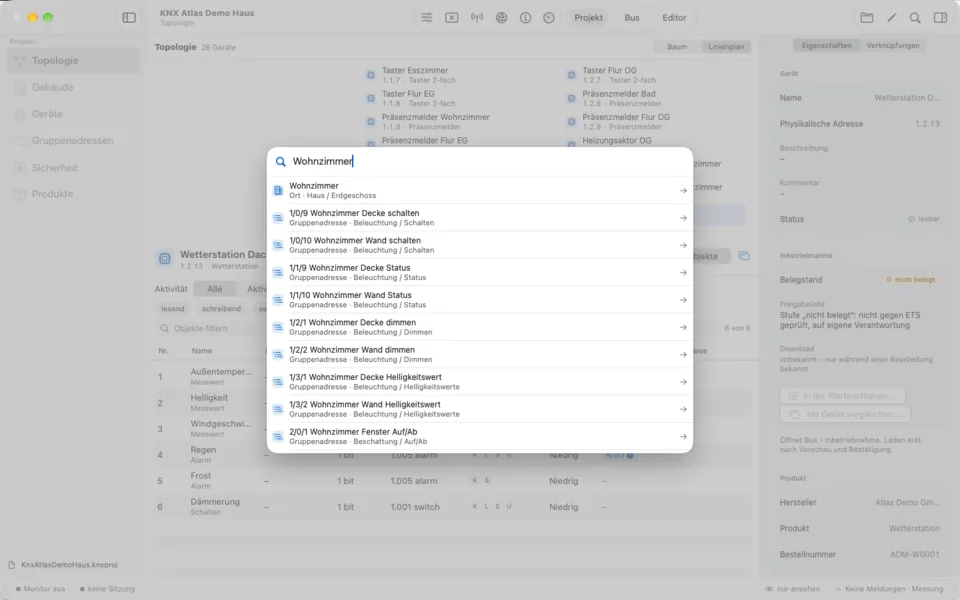This screenshot has height=600, width=960.
Task: Open the Wohnzimmer location result arrow
Action: click(x=683, y=190)
